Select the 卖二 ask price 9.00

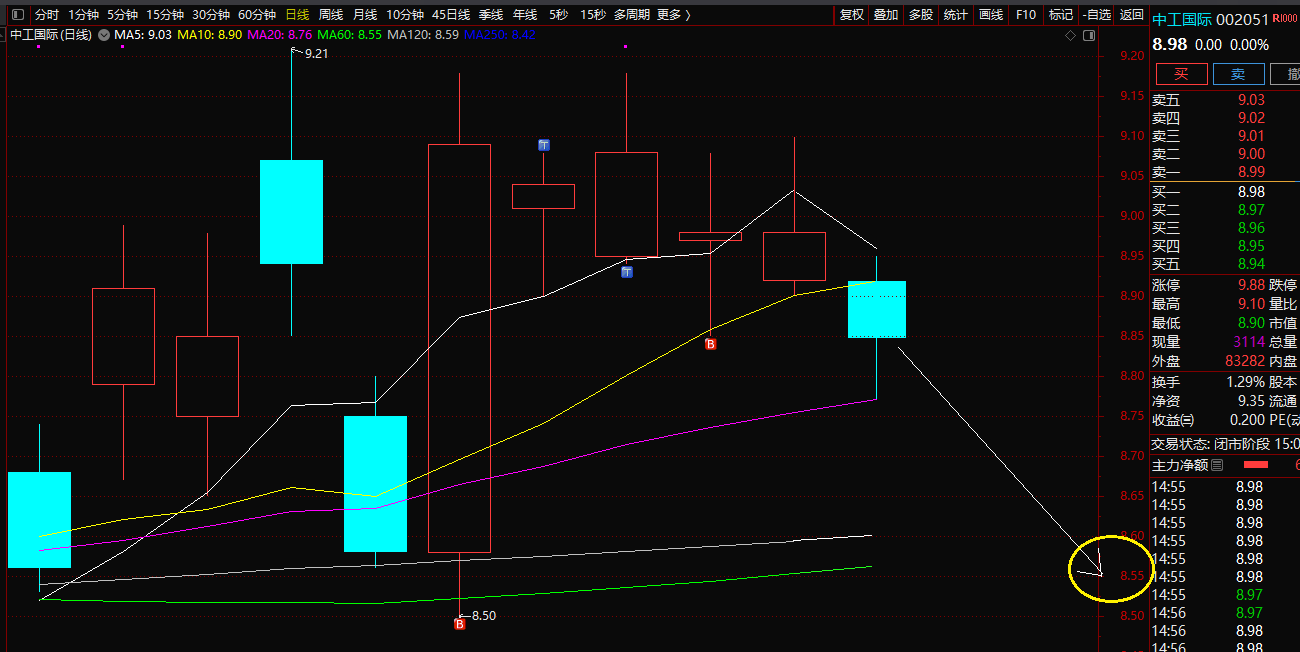pyautogui.click(x=1251, y=154)
